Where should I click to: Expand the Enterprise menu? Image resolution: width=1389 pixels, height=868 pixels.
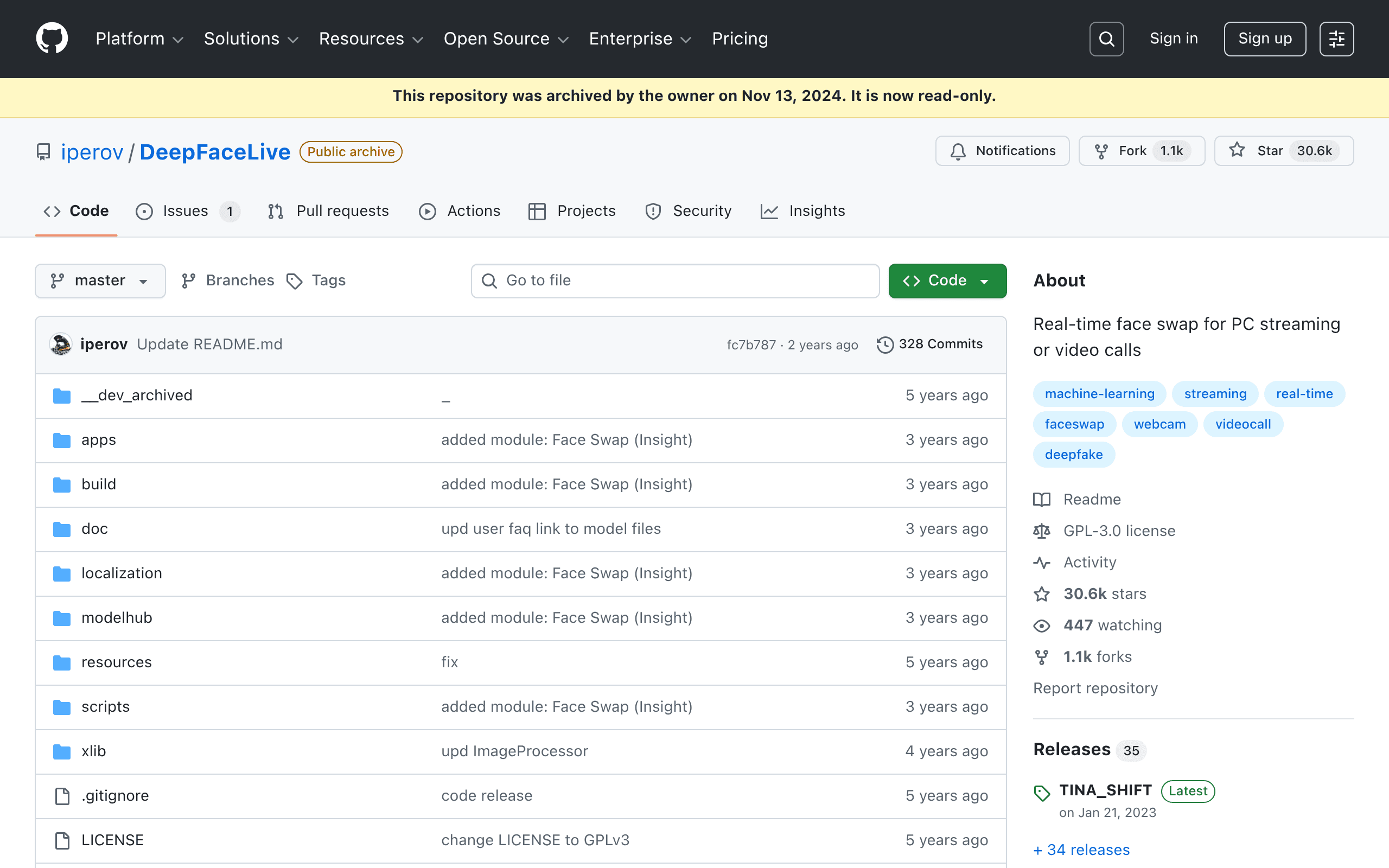point(640,39)
